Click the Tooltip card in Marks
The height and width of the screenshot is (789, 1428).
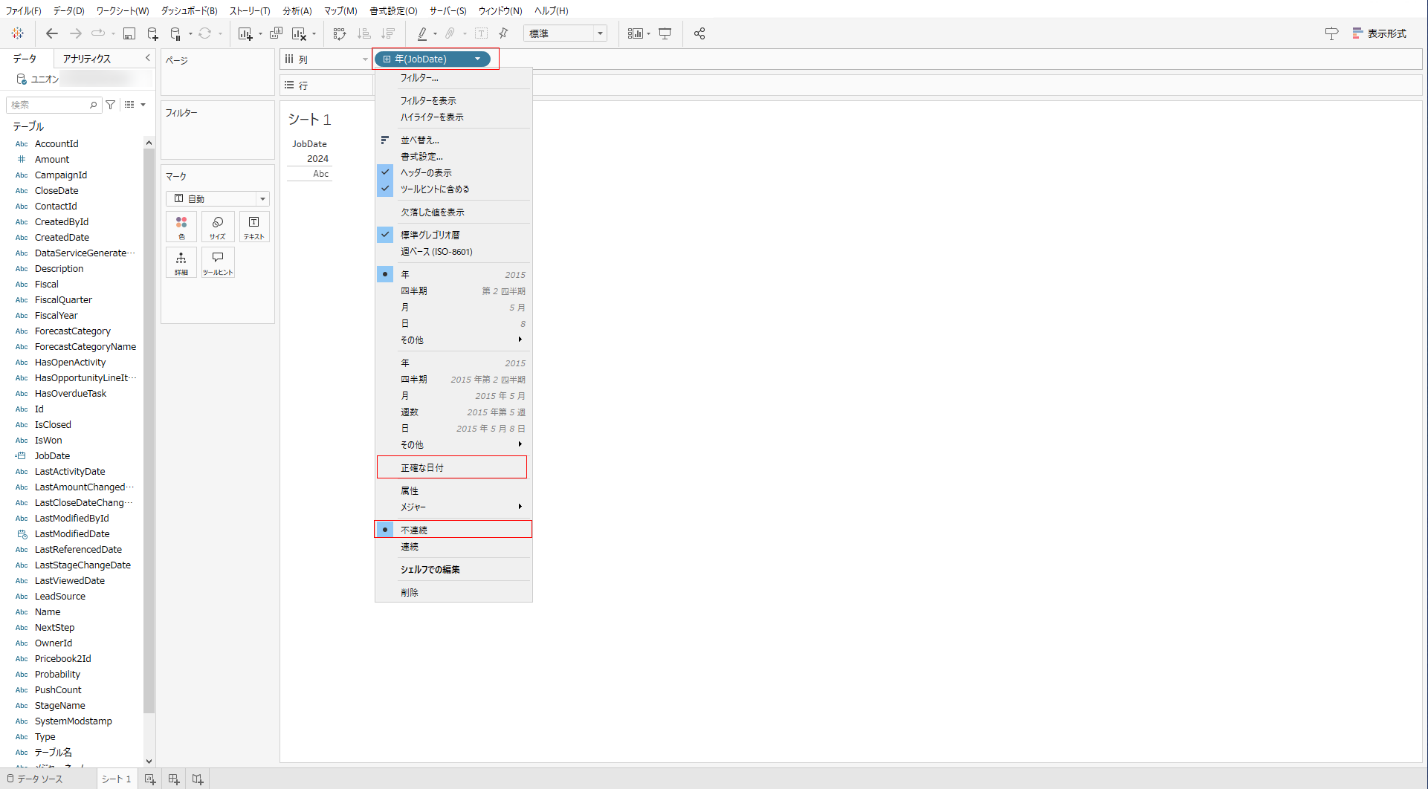coord(217,262)
